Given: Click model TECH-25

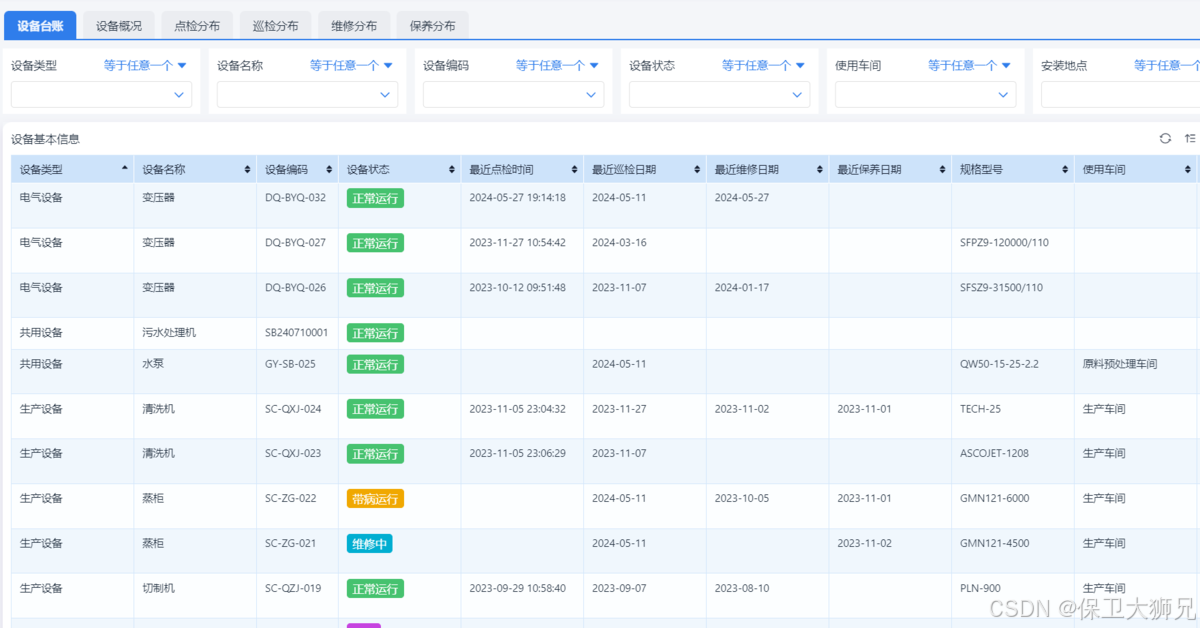Looking at the screenshot, I should (x=980, y=409).
